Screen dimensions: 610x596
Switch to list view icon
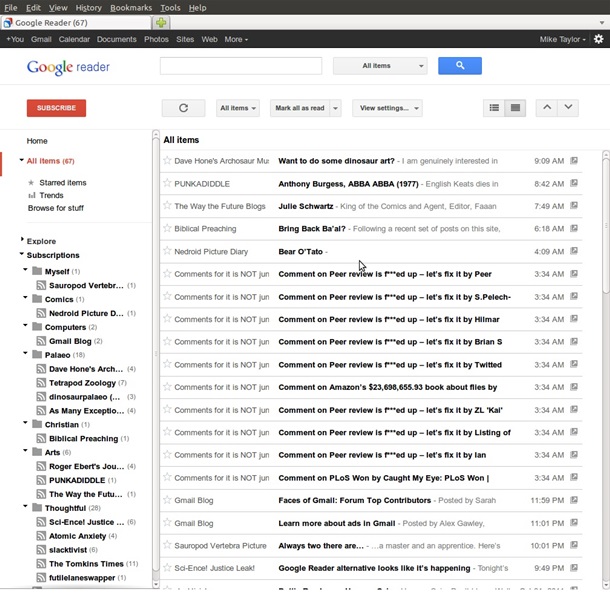516,108
